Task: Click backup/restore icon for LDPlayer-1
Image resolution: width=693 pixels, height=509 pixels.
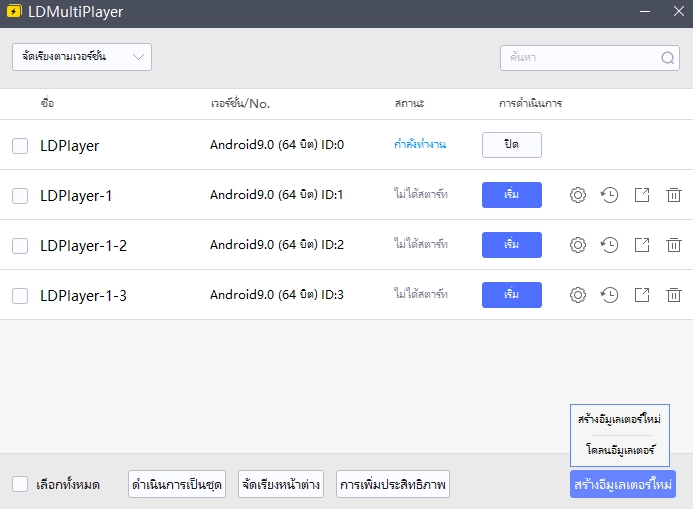Action: [x=609, y=195]
